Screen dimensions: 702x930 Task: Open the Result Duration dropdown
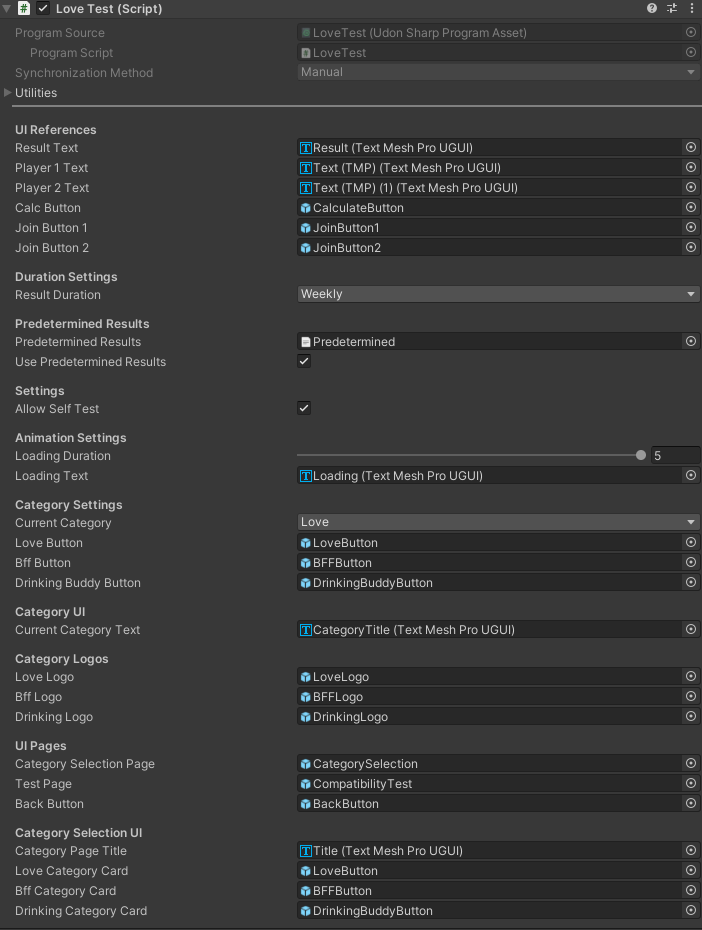(498, 294)
